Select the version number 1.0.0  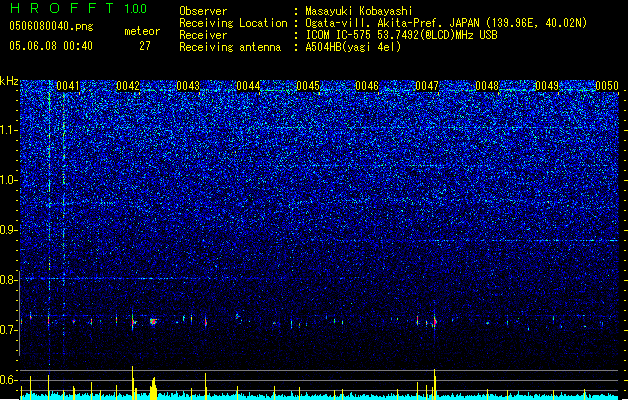[136, 9]
